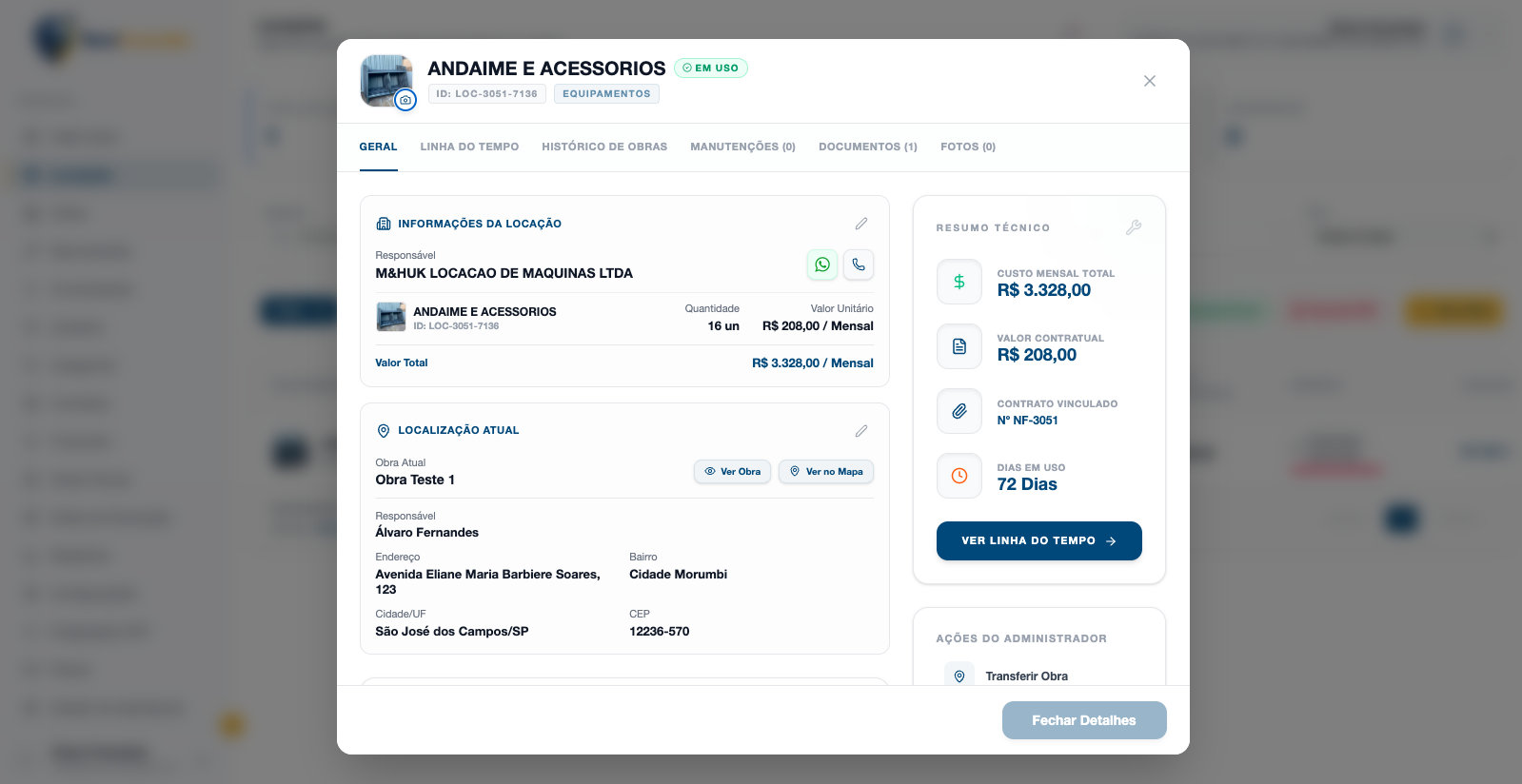1522x784 pixels.
Task: Open the Manutenções (0) tab
Action: [x=742, y=147]
